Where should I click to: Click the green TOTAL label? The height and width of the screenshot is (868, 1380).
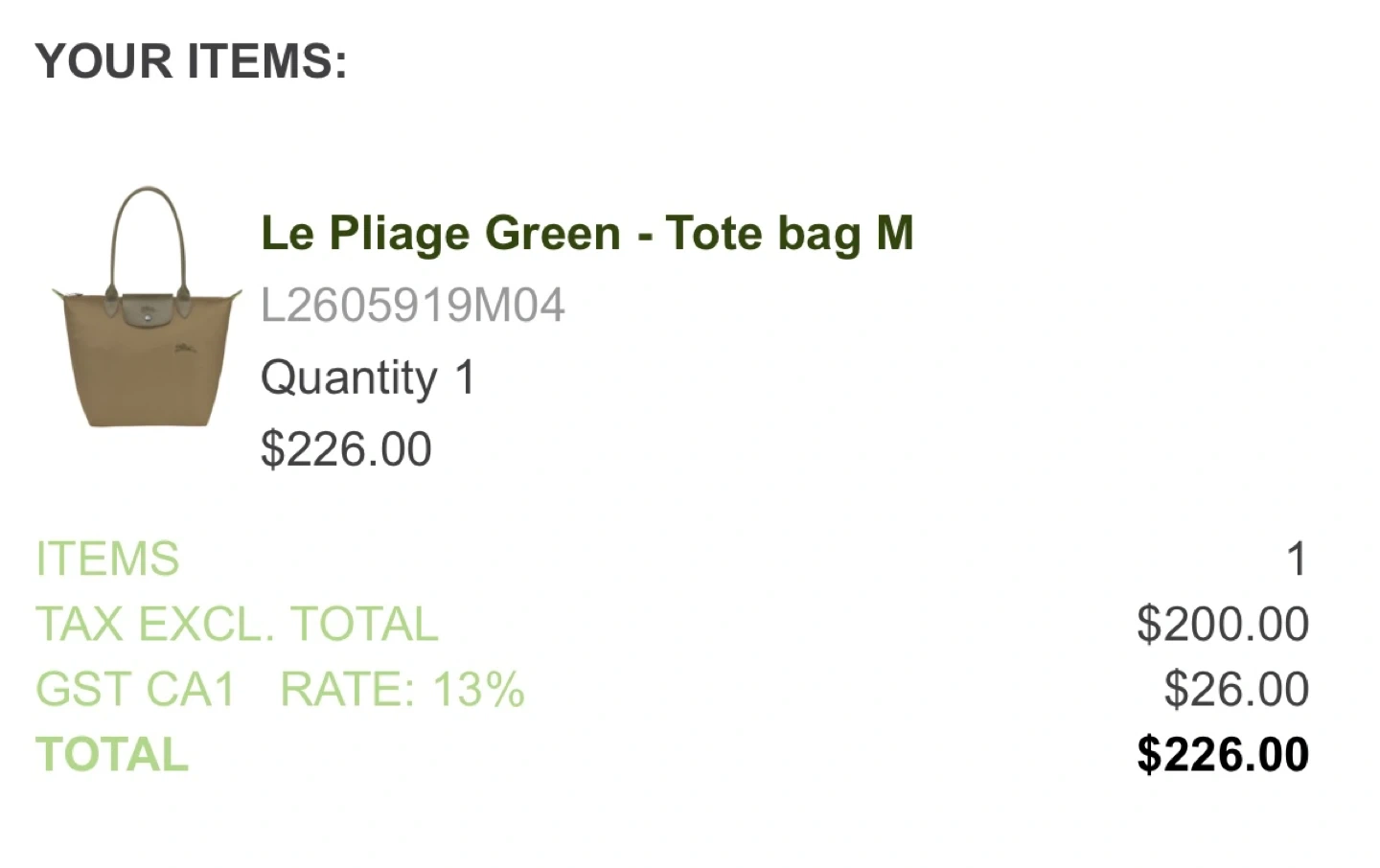pos(112,754)
